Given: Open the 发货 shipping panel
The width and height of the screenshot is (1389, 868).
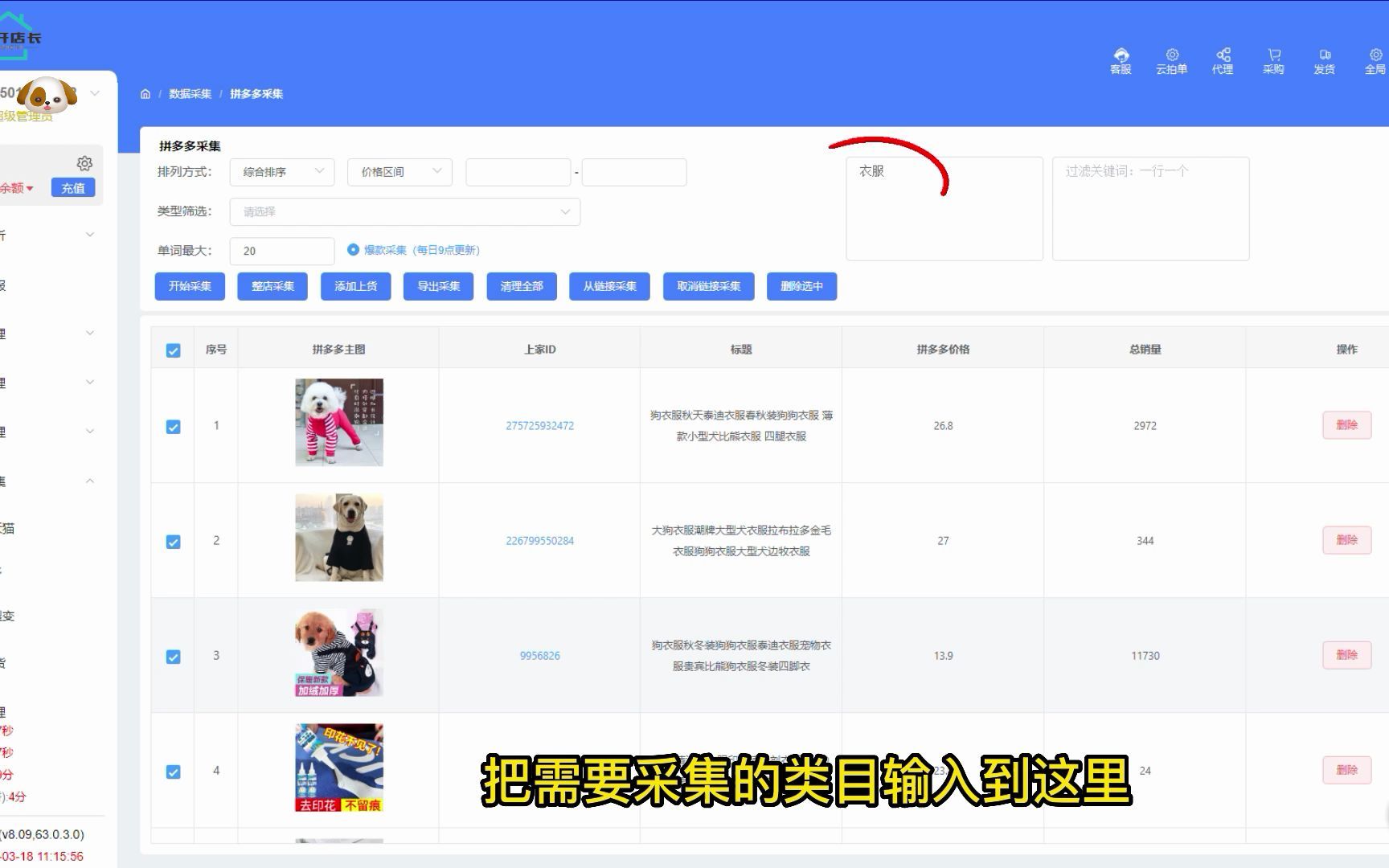Looking at the screenshot, I should 1324,60.
